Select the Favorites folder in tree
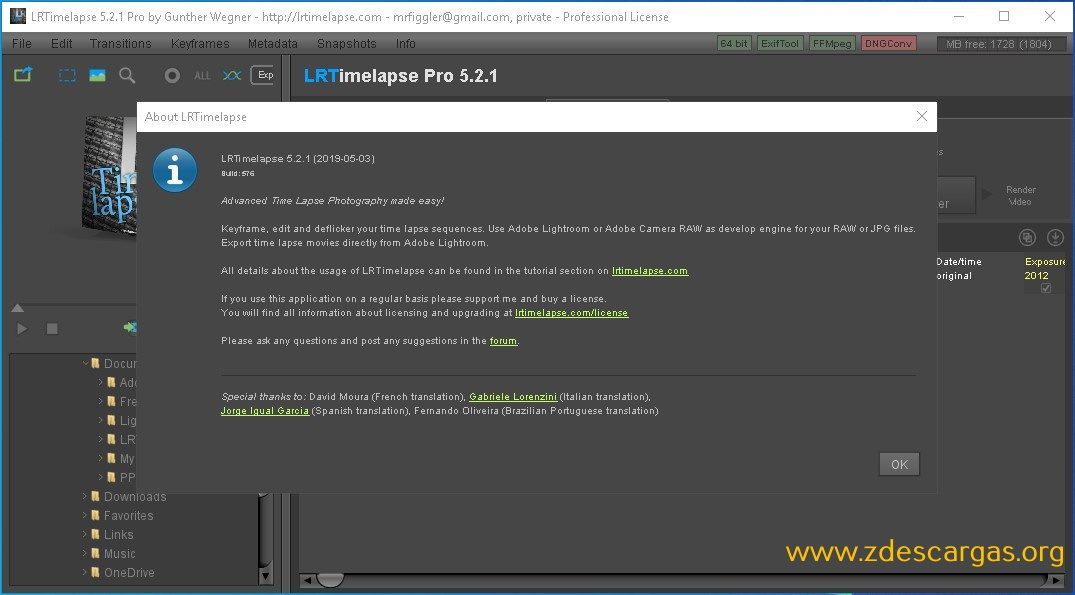 [x=128, y=515]
